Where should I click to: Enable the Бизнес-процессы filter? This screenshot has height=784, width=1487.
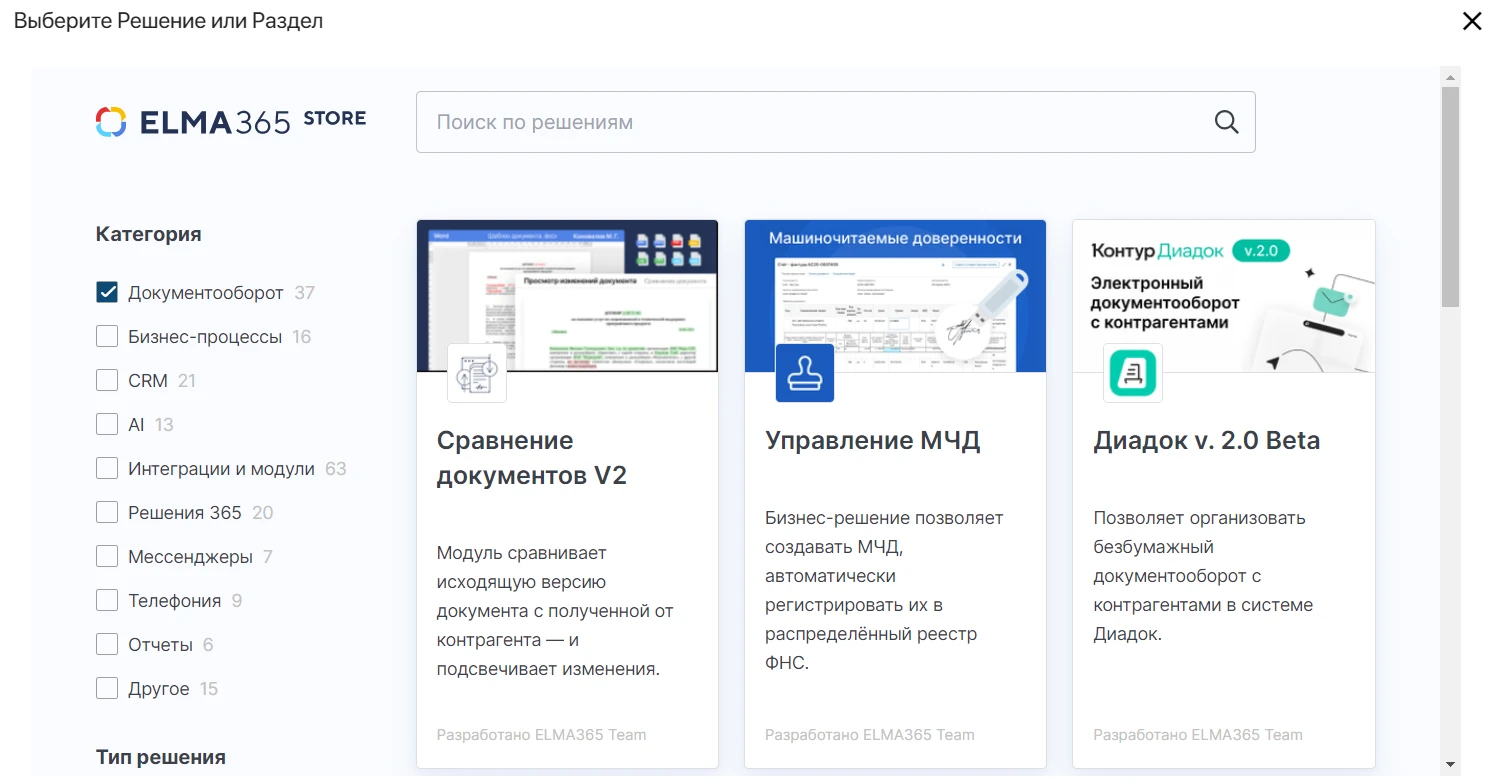106,336
